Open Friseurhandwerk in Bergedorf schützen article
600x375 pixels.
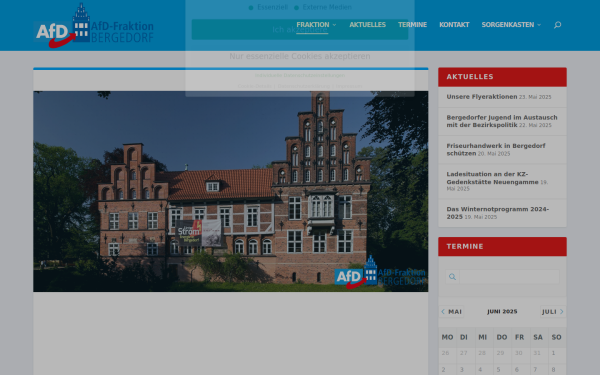[x=496, y=149]
